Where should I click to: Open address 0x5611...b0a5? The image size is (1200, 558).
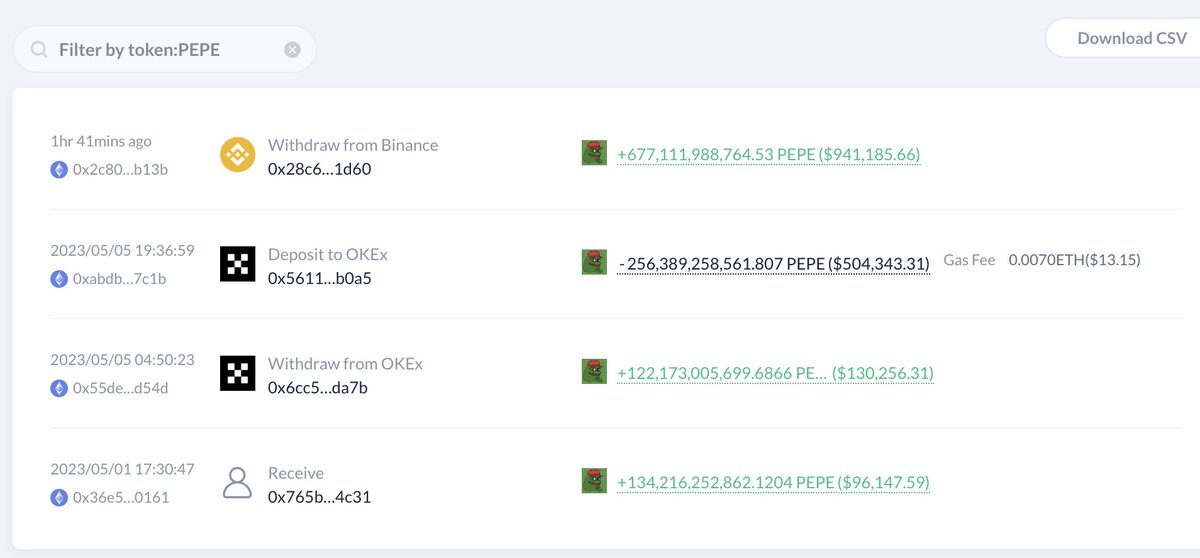pyautogui.click(x=319, y=278)
